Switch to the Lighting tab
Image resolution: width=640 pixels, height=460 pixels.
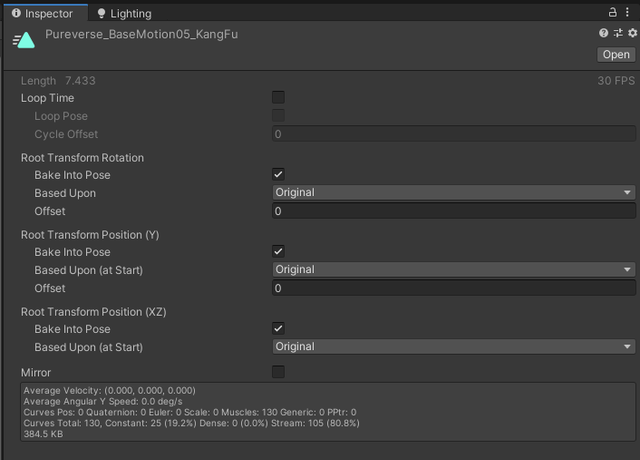point(124,14)
